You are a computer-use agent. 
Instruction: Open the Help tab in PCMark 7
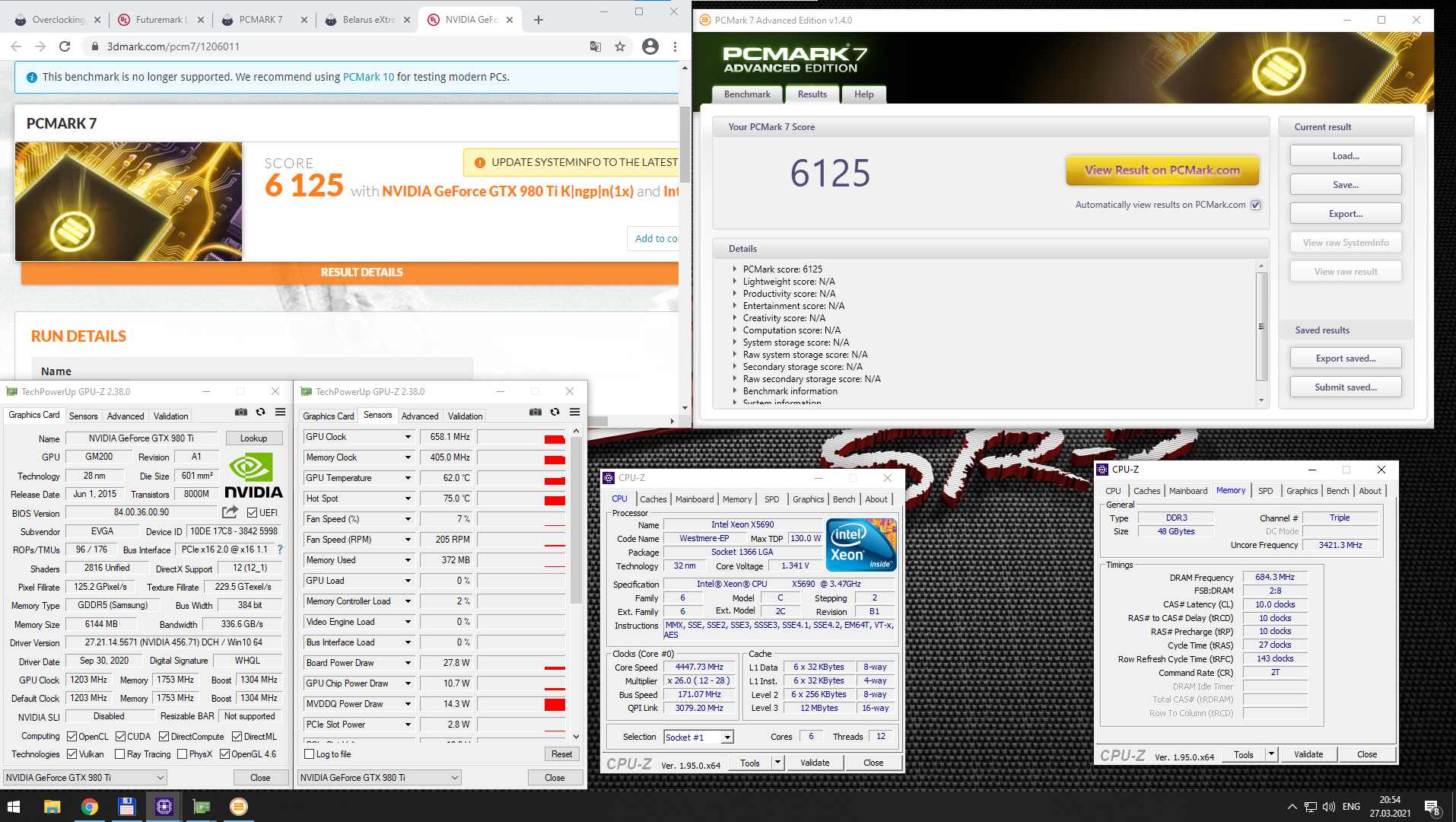tap(863, 94)
